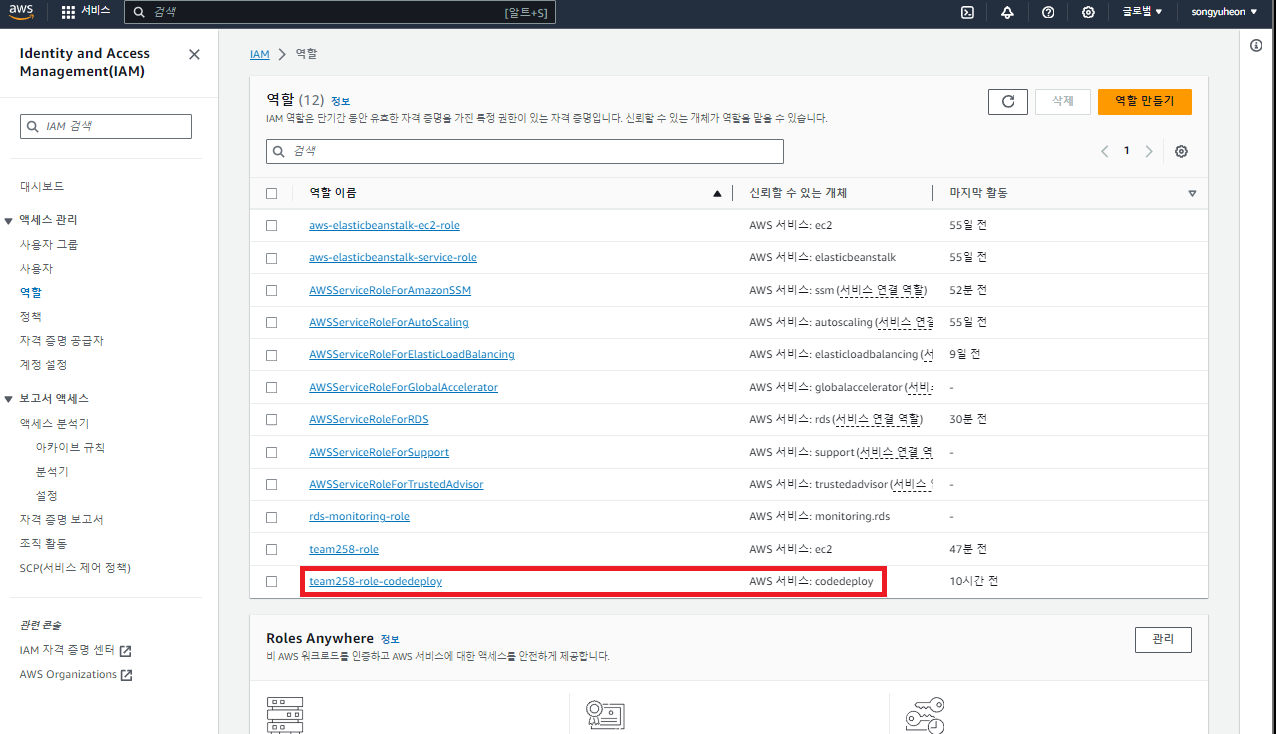Check team258-role-codedeploy checkbox
The height and width of the screenshot is (734, 1276).
click(x=272, y=581)
